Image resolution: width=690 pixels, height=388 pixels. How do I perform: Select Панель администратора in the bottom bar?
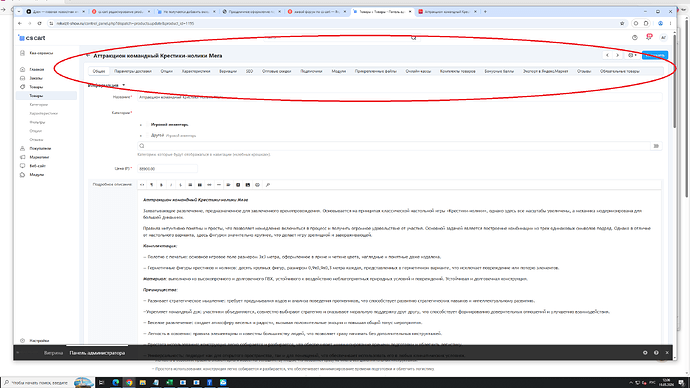coord(97,353)
